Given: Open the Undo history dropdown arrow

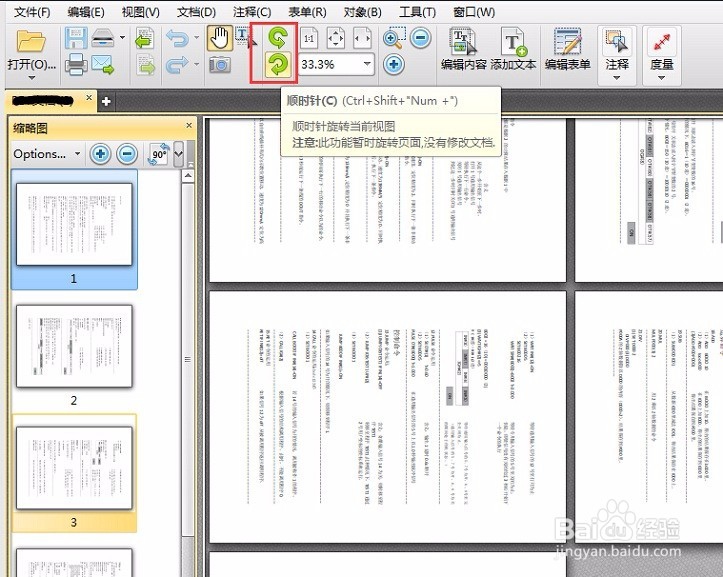Looking at the screenshot, I should click(x=197, y=37).
